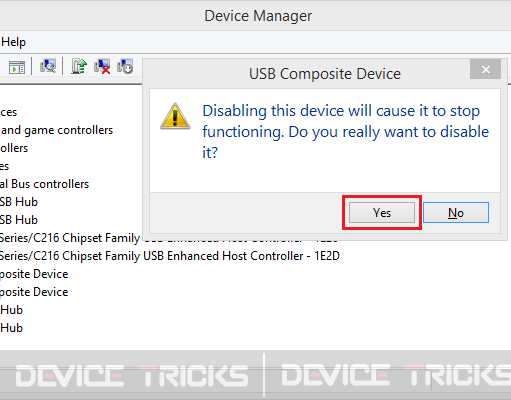This screenshot has height=400, width=511.
Task: Click the Scan for hardware changes icon
Action: point(48,66)
